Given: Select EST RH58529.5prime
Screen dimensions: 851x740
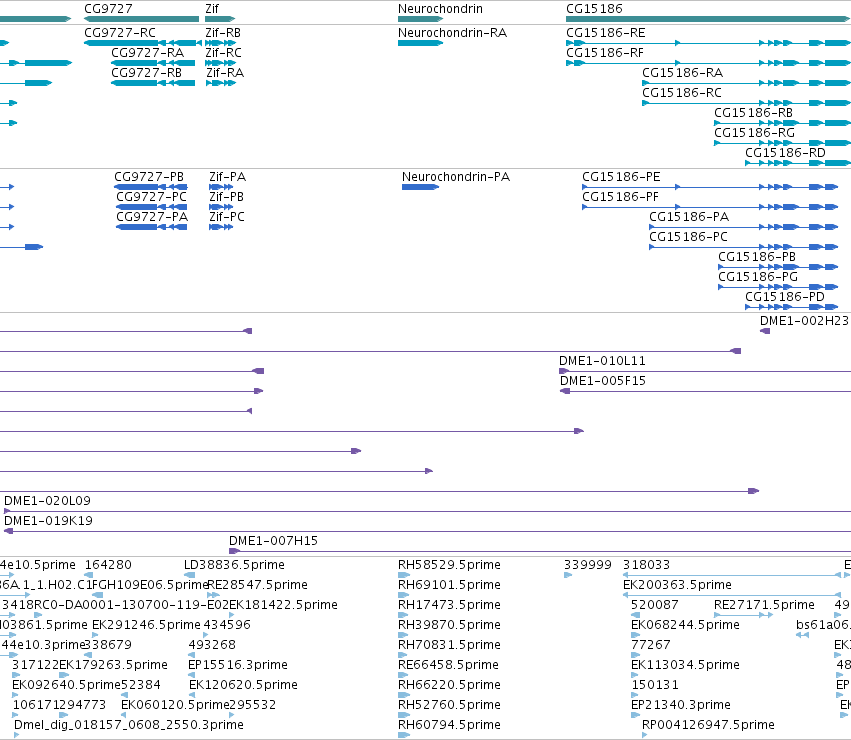Looking at the screenshot, I should point(449,565).
